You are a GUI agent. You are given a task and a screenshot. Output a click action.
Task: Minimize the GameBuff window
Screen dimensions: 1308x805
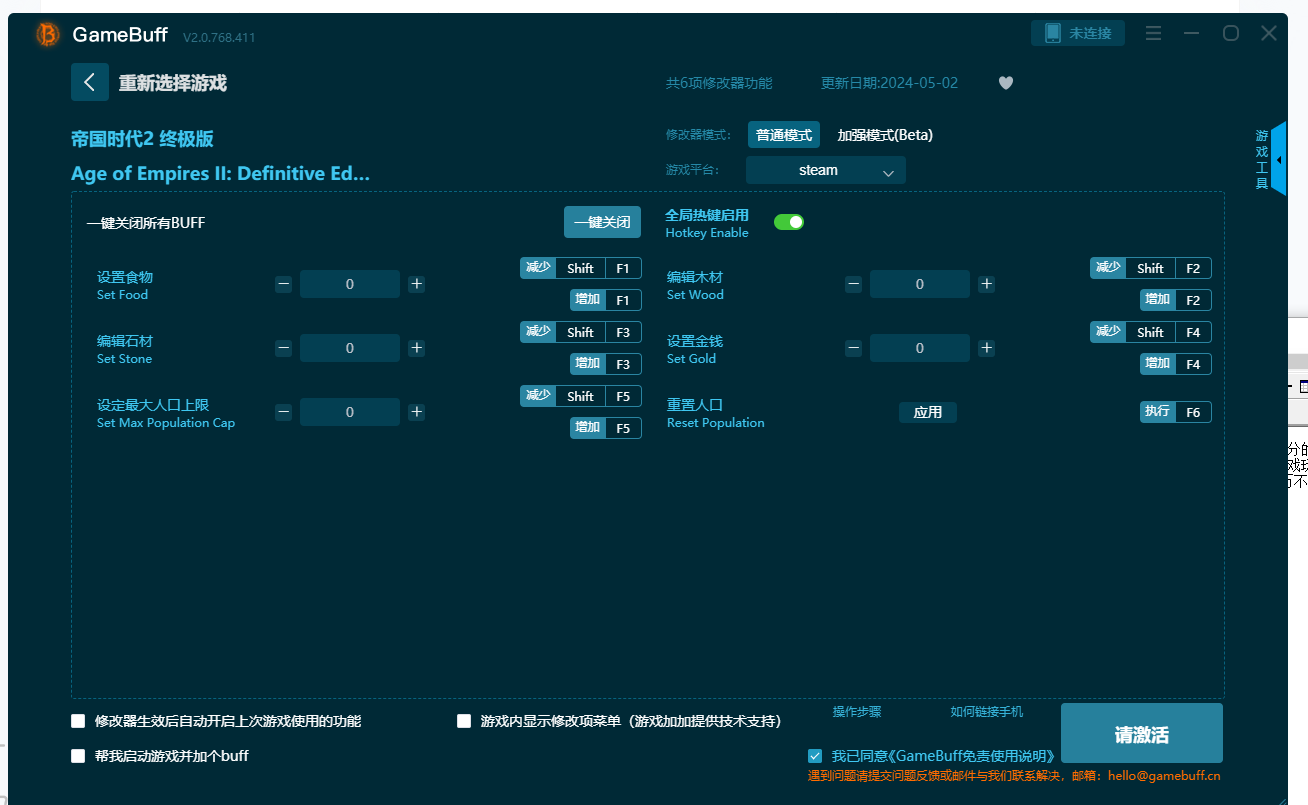(x=1191, y=33)
